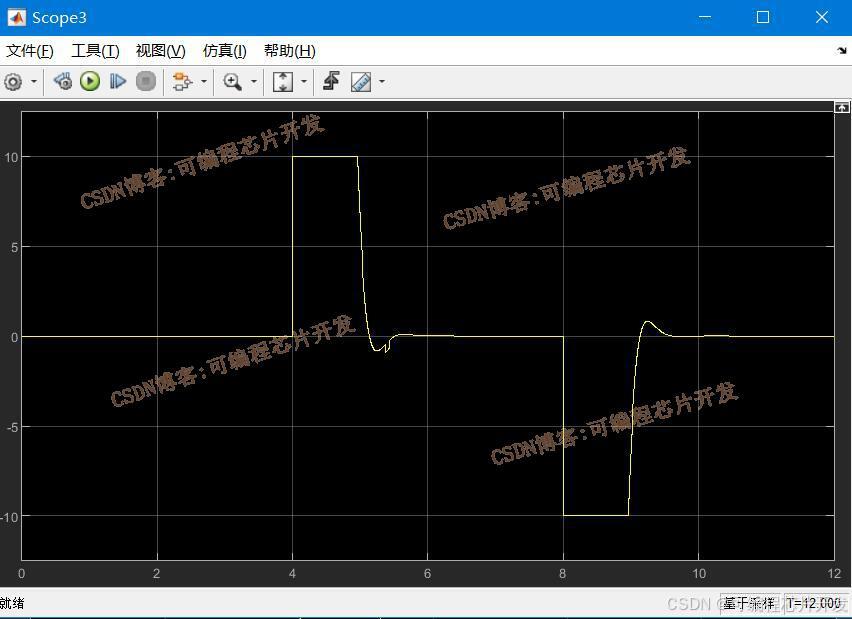Click the Step Back button

[x=63, y=82]
